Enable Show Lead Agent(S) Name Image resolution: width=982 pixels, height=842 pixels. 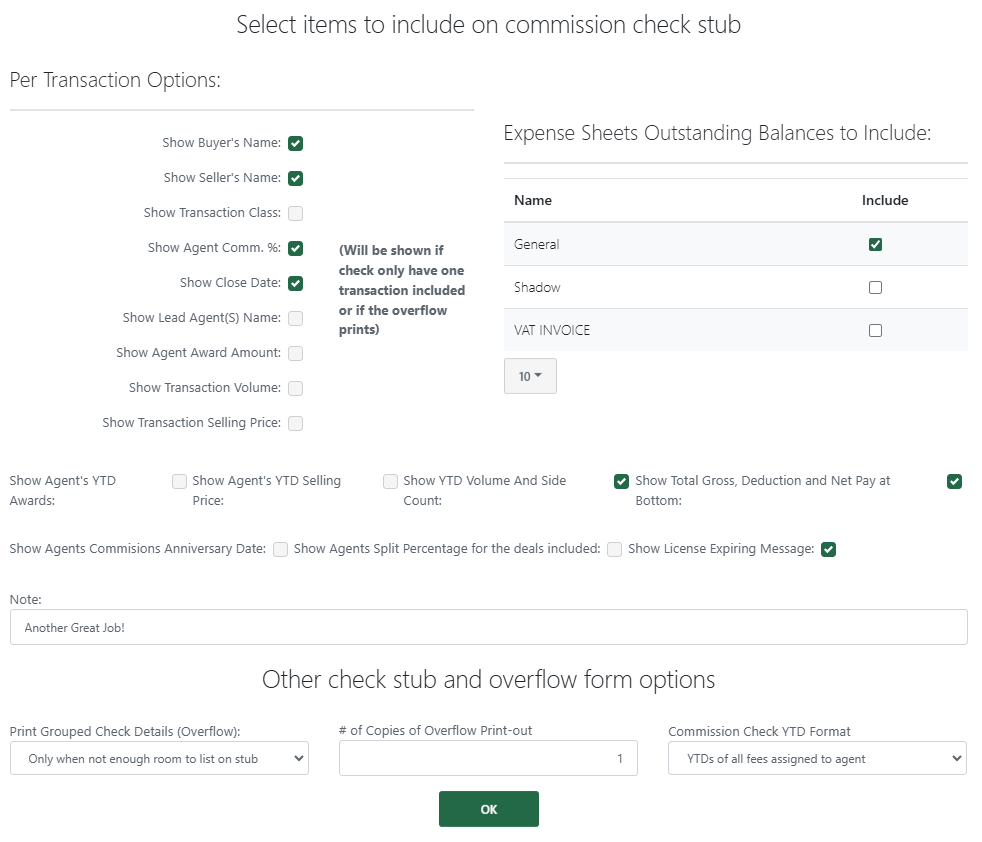coord(295,318)
